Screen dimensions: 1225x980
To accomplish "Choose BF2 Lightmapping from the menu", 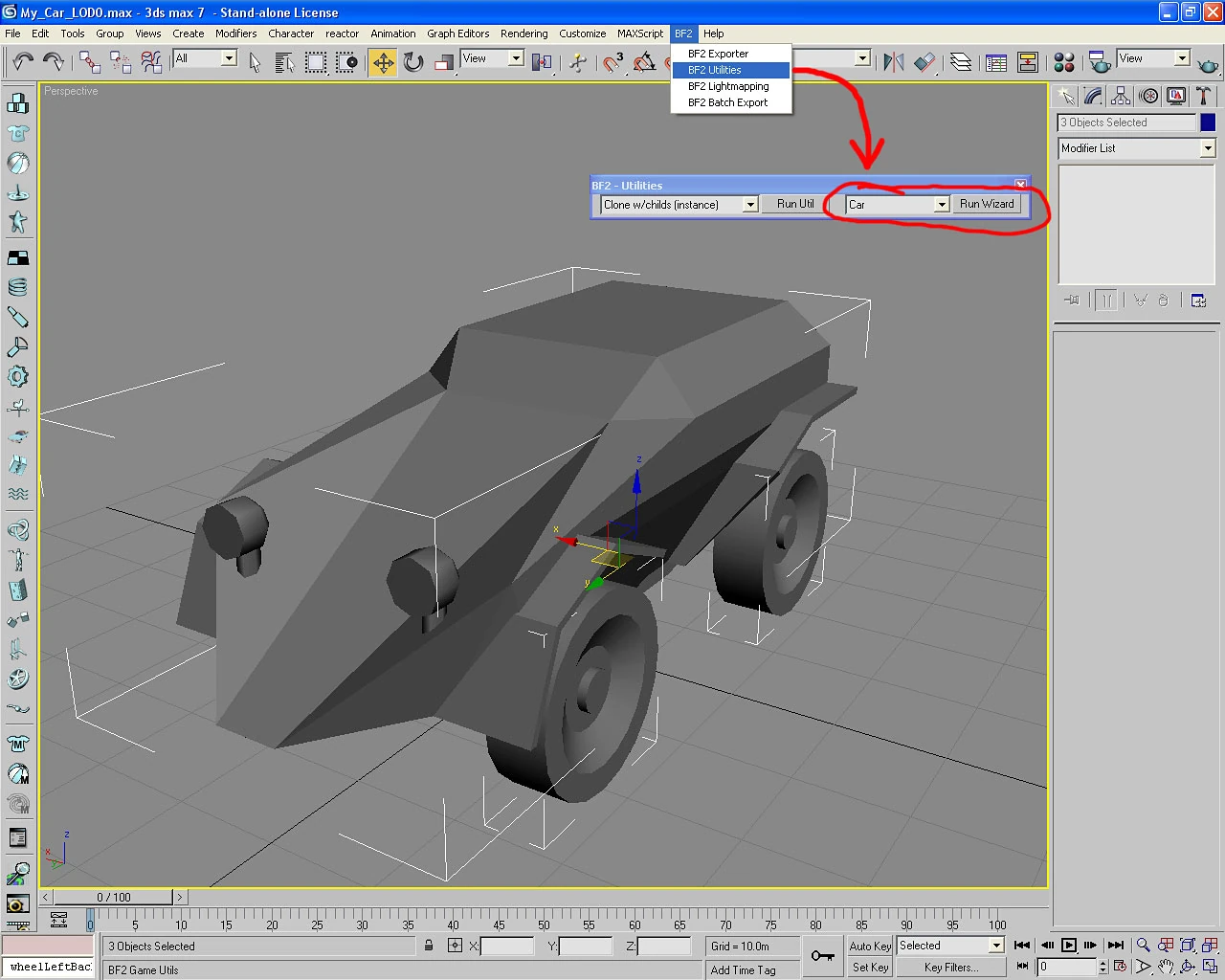I will [728, 86].
